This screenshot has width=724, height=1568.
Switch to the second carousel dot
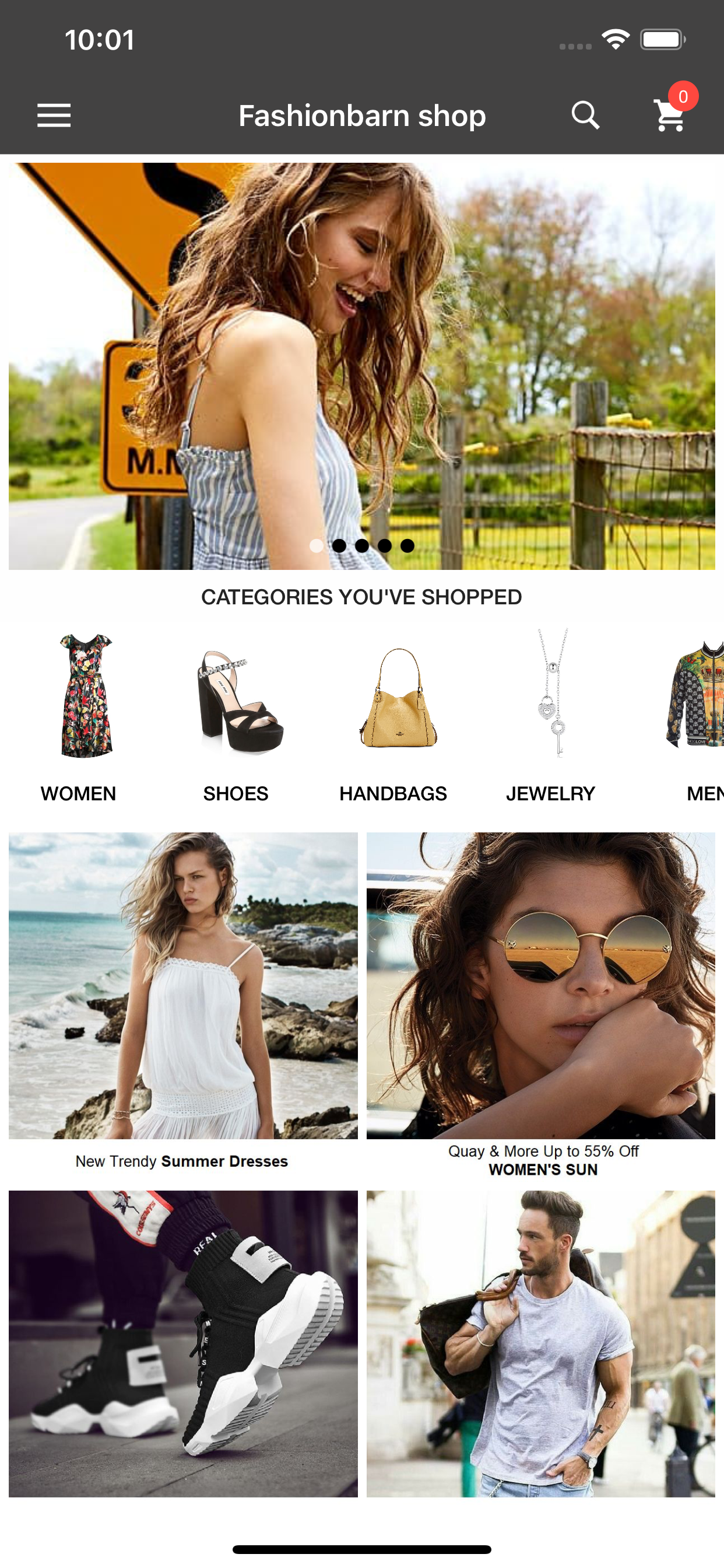tap(339, 545)
